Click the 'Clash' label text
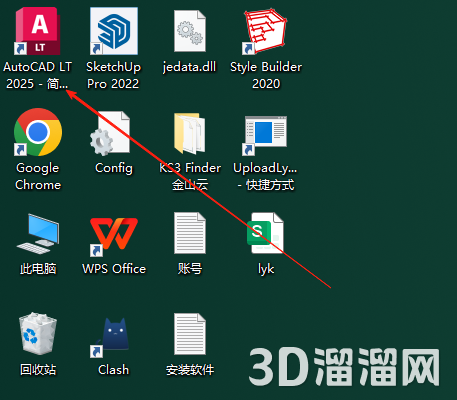This screenshot has height=400, width=457. point(114,370)
